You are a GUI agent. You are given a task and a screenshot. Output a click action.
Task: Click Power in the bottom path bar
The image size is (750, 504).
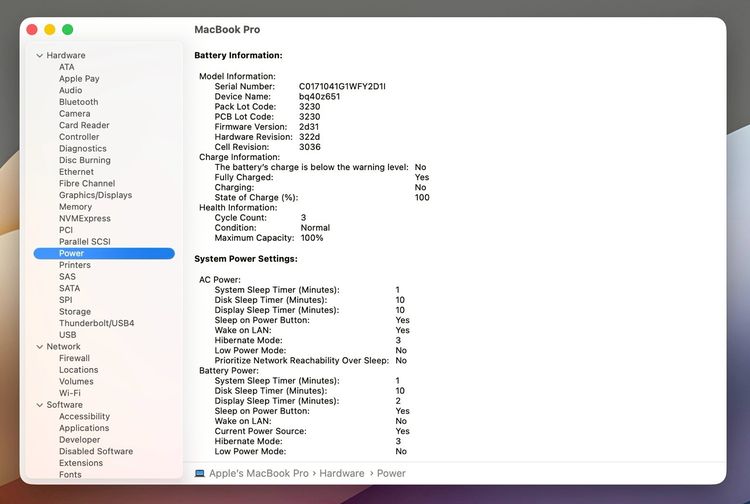tap(391, 473)
